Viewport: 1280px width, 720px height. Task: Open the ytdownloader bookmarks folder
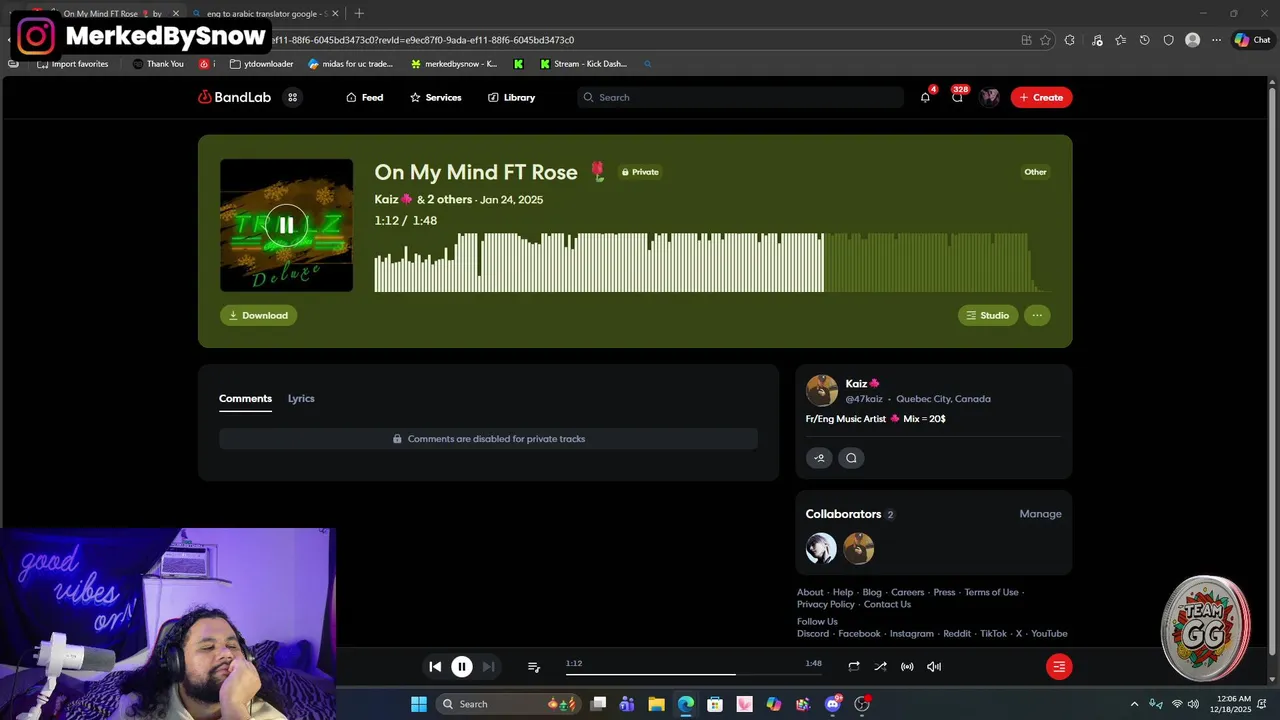click(261, 64)
